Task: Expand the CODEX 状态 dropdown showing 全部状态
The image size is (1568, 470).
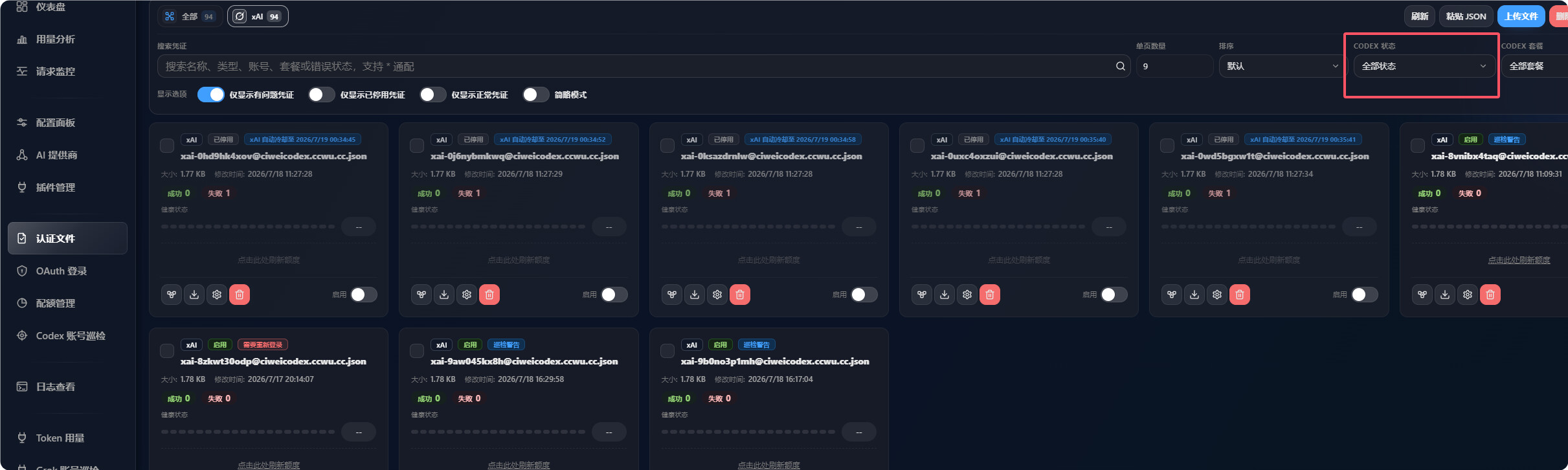Action: 1424,66
